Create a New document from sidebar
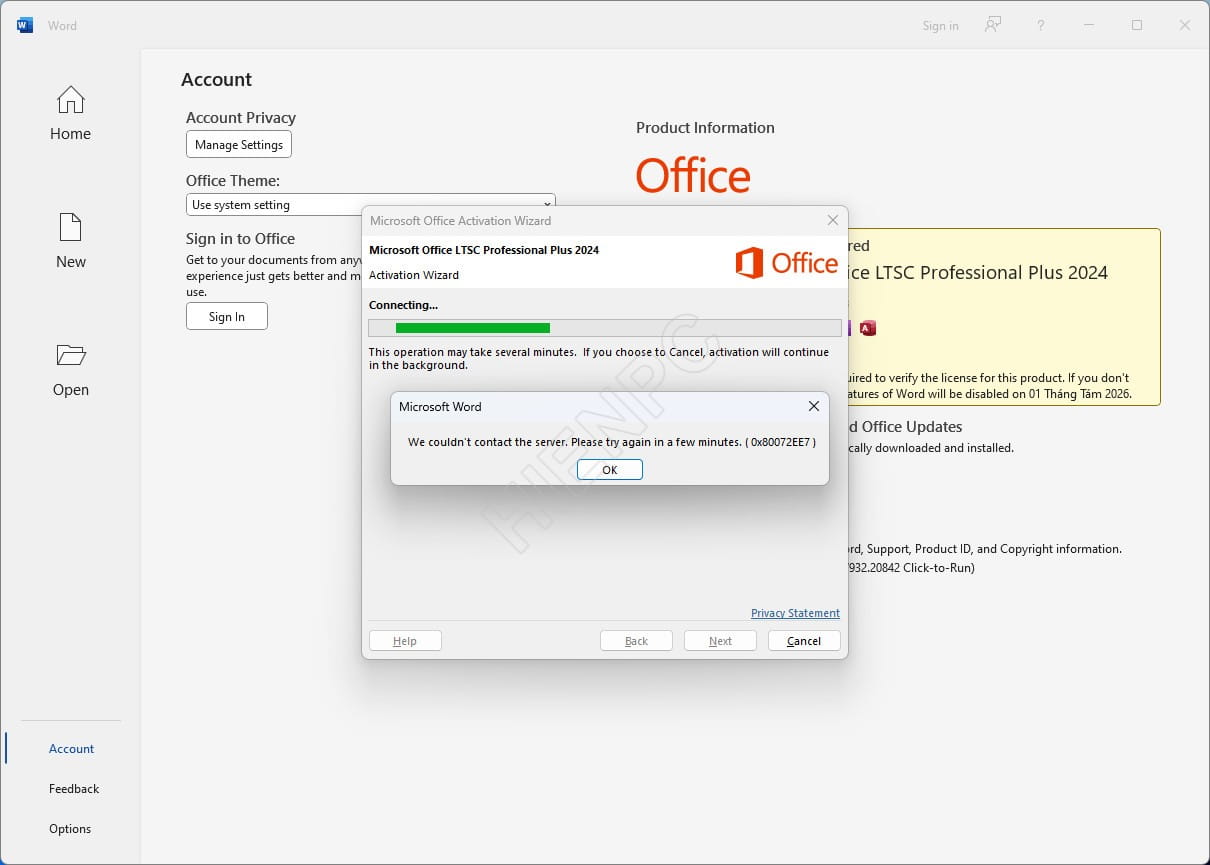 tap(71, 241)
